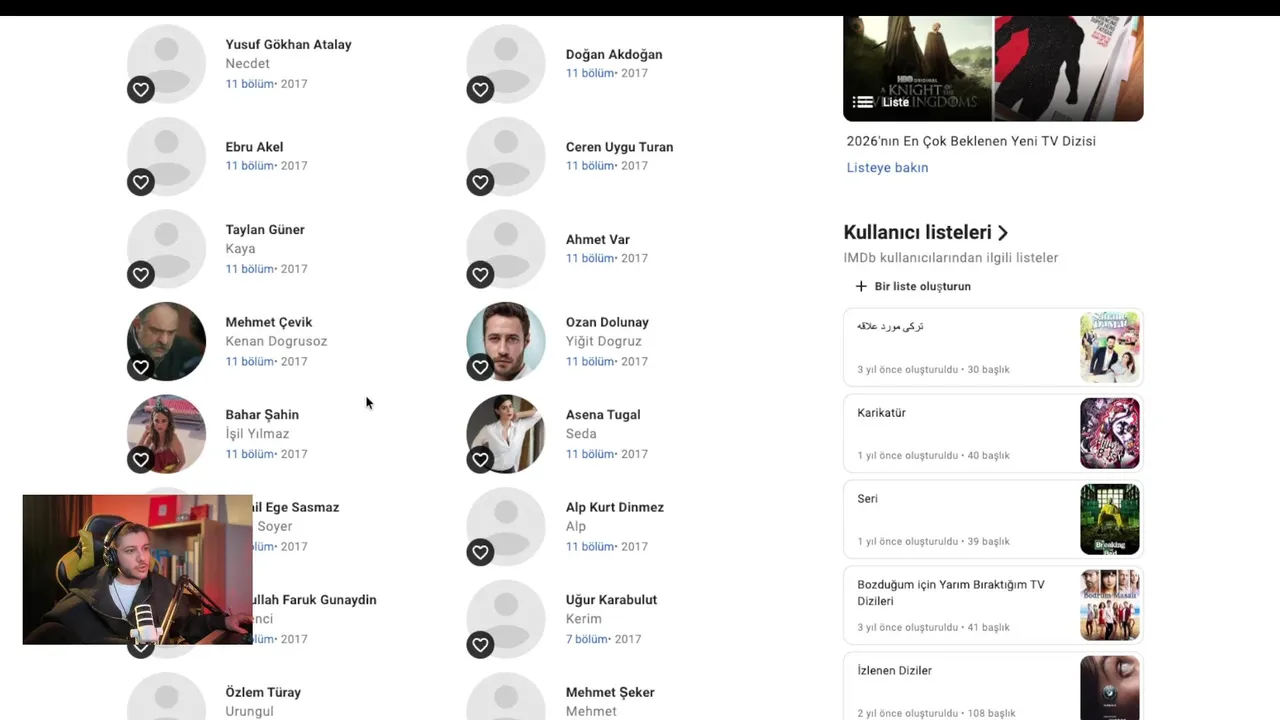Show Uğur Karabulut's 7 bölüm episodes

click(x=587, y=639)
